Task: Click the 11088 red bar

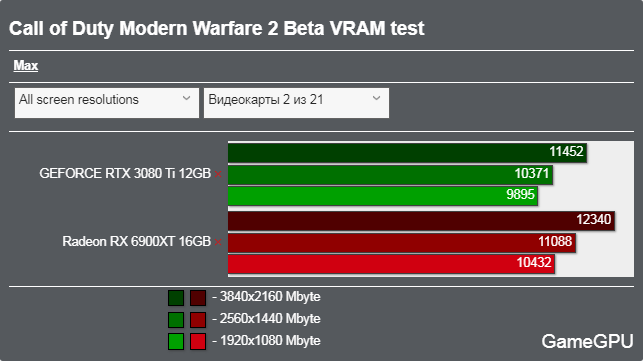Action: (402, 242)
